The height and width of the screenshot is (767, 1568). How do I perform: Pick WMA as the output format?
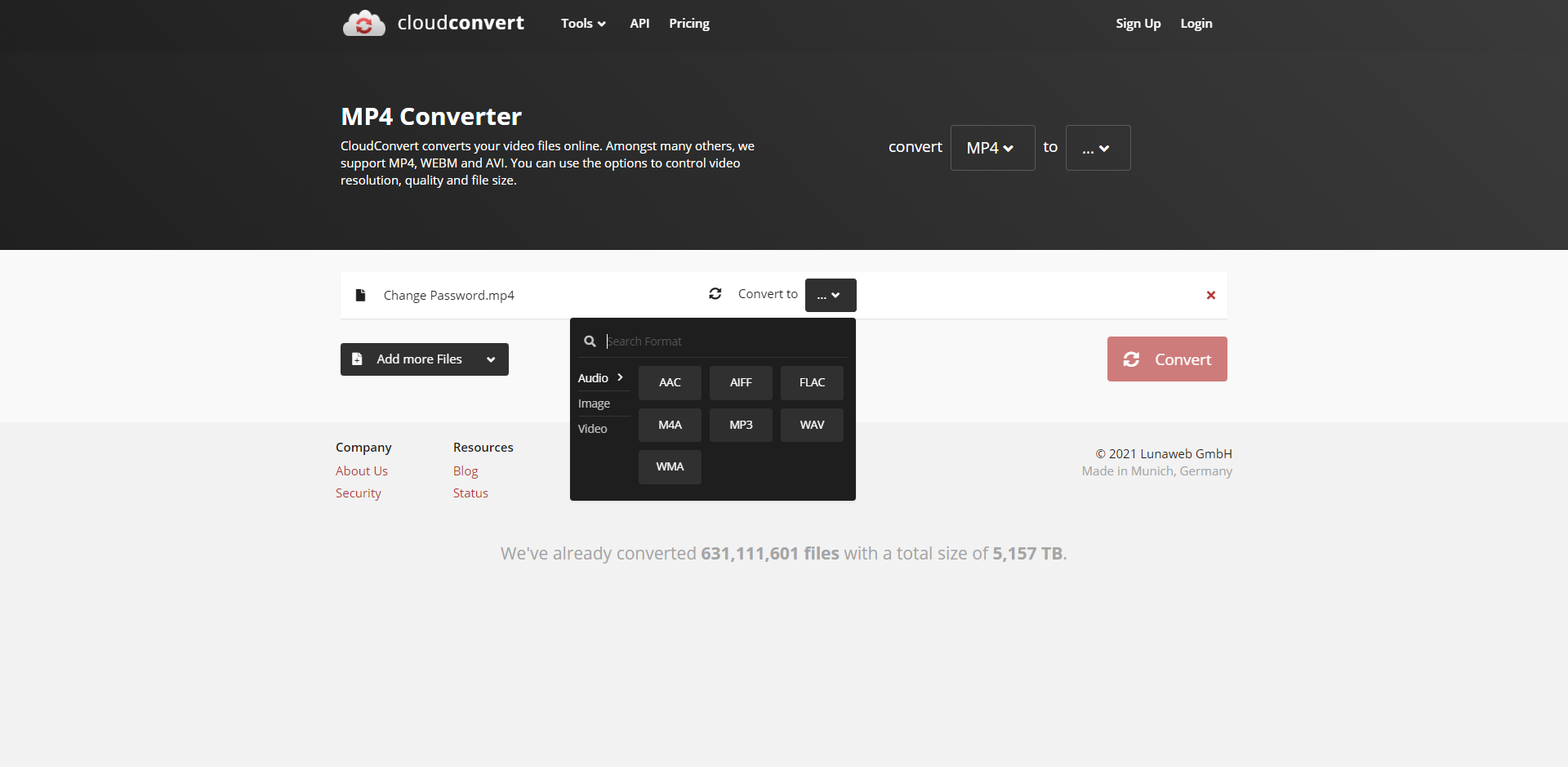point(669,466)
